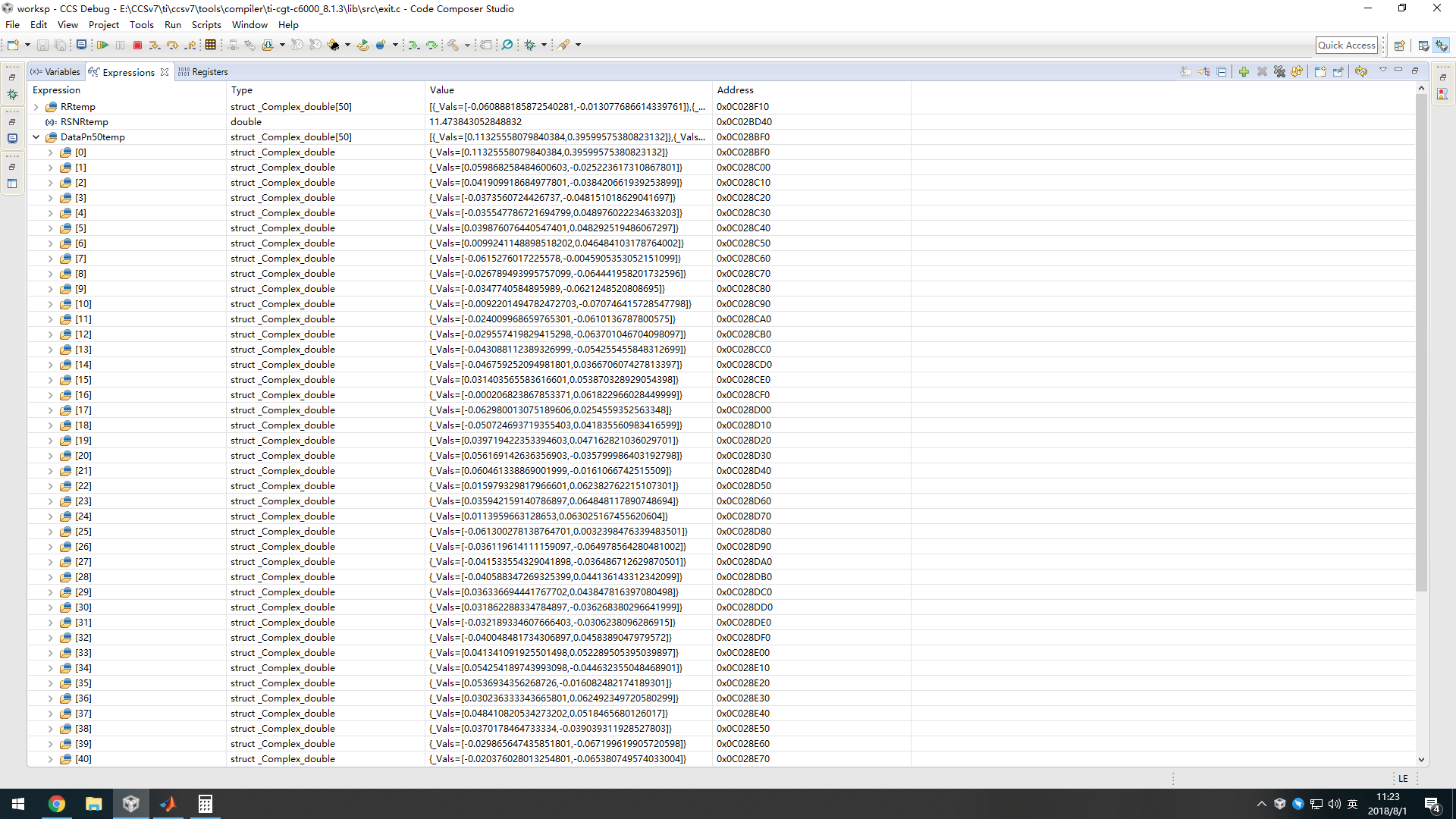The width and height of the screenshot is (1456, 819).
Task: Open the Scripts menu
Action: pos(206,24)
